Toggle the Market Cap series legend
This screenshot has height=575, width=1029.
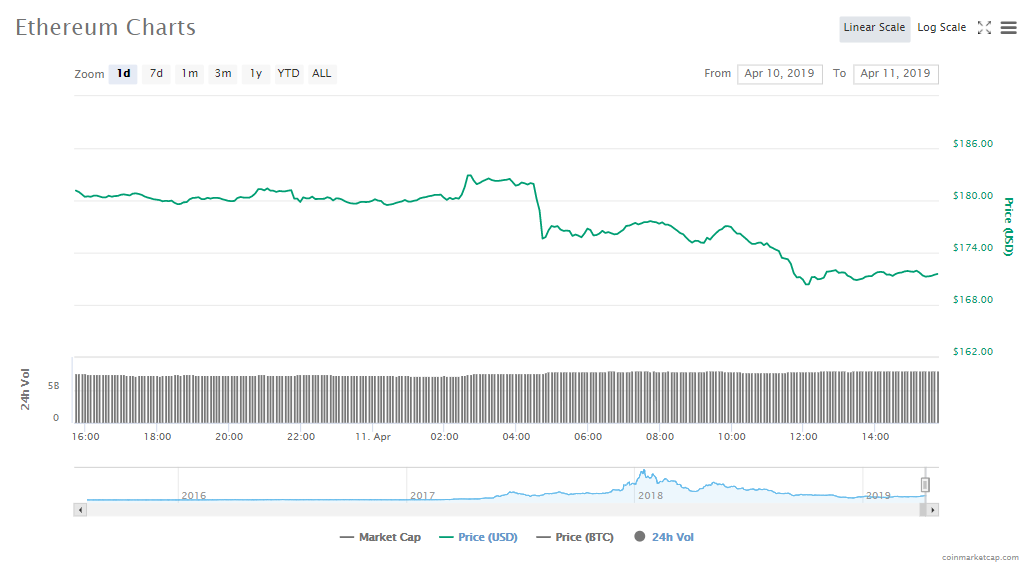[380, 538]
